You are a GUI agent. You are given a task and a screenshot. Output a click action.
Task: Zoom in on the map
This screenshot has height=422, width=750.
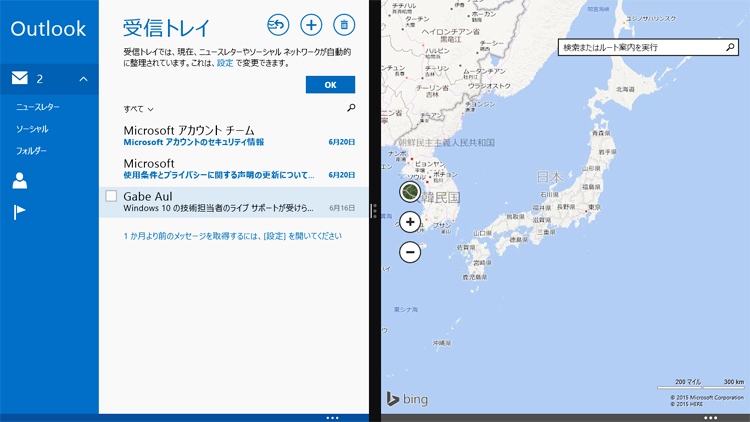410,222
